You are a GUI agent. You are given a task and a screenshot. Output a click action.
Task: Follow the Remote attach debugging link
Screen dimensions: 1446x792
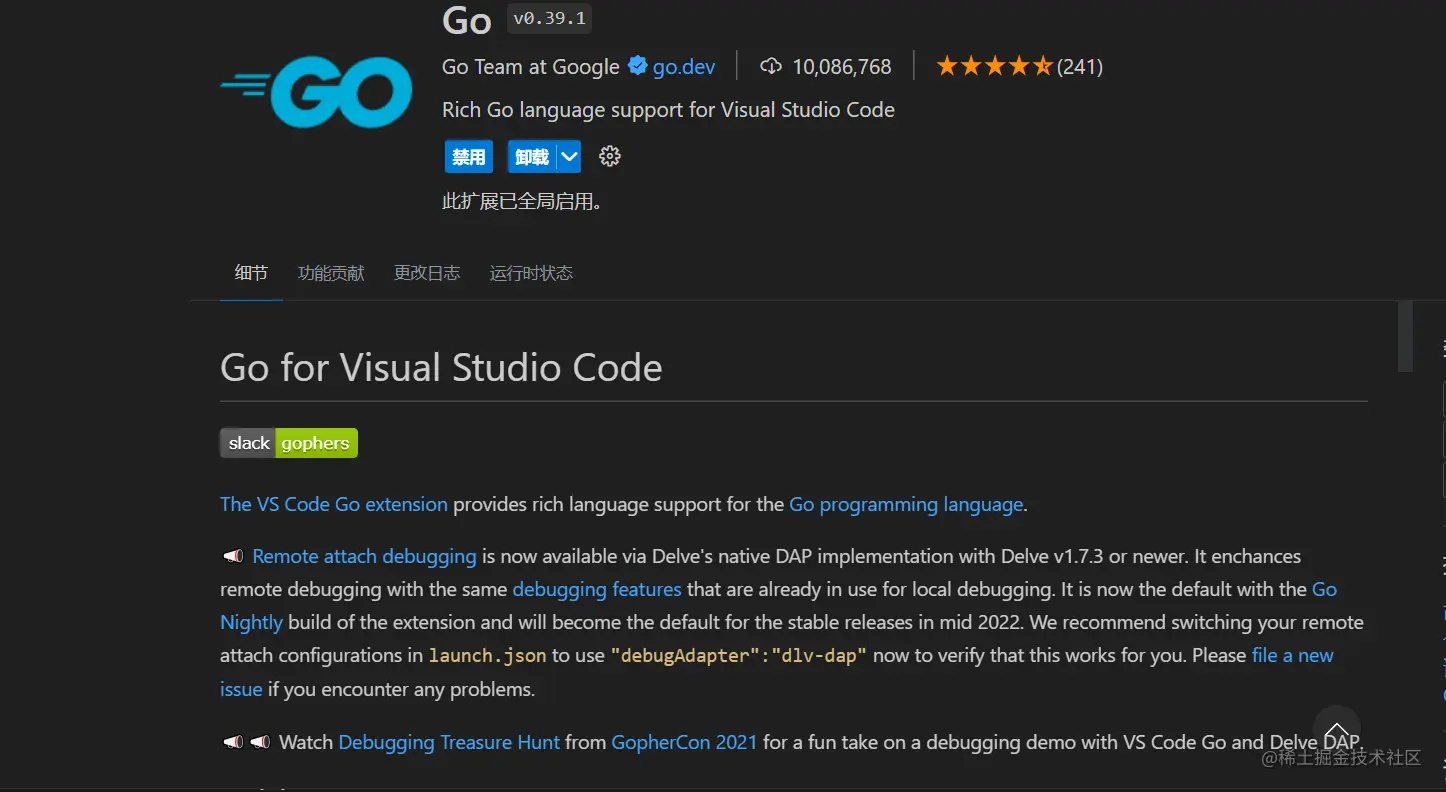click(364, 556)
